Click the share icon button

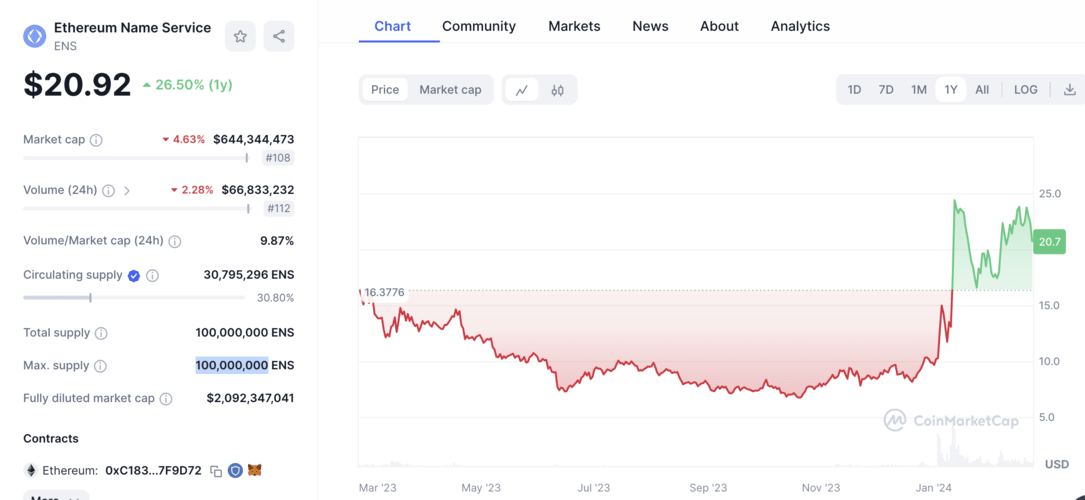point(279,37)
